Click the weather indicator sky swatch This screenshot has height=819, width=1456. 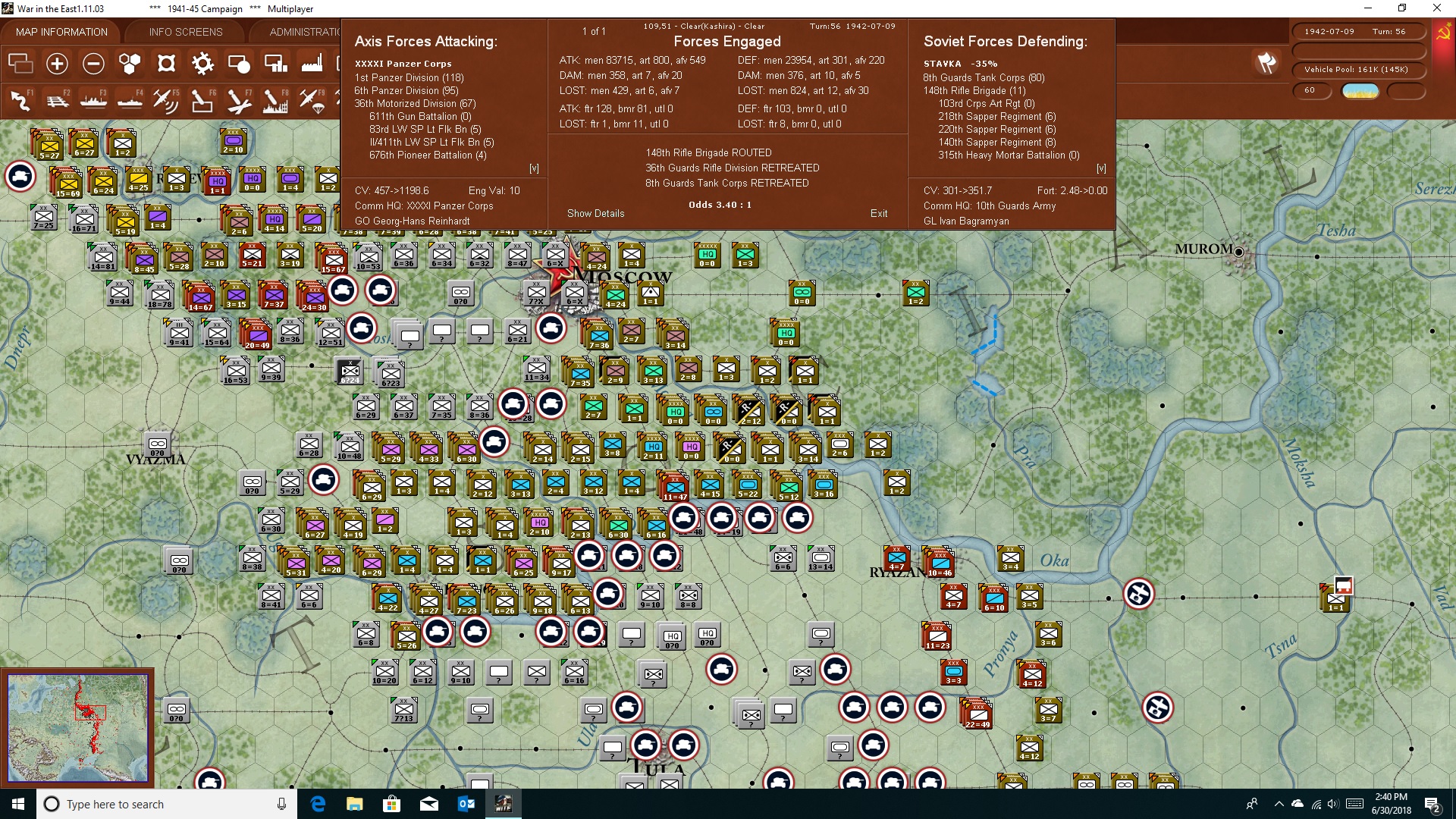click(x=1360, y=91)
